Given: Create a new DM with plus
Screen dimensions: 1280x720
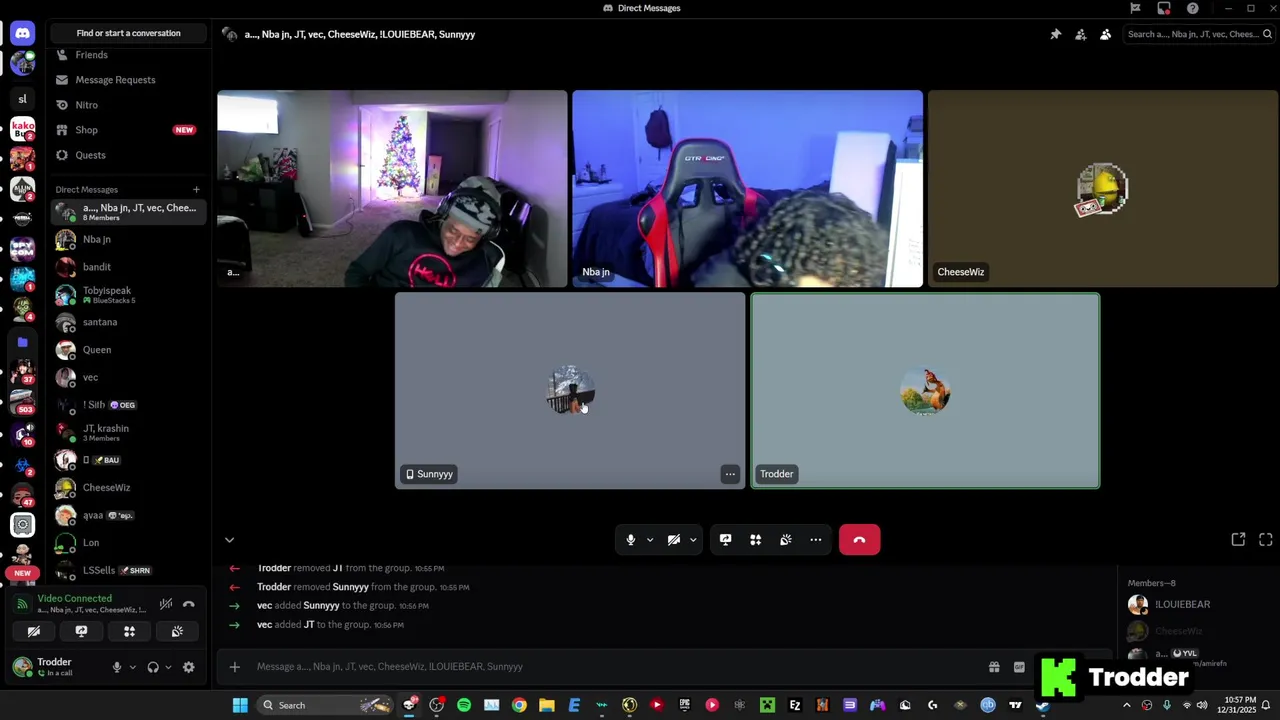Looking at the screenshot, I should pyautogui.click(x=196, y=189).
